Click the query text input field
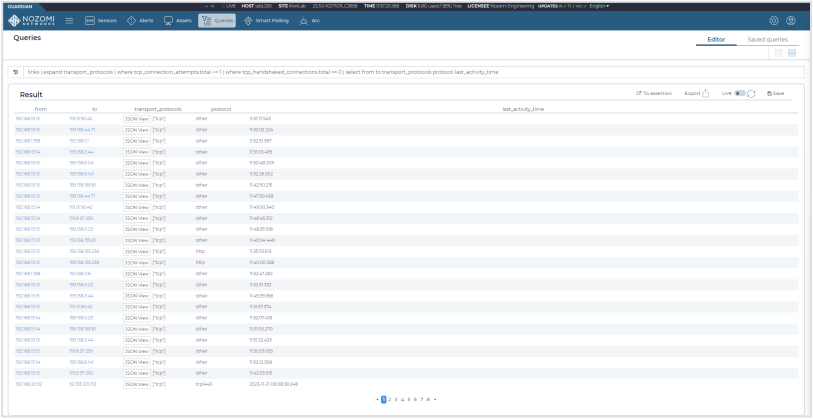 400,73
